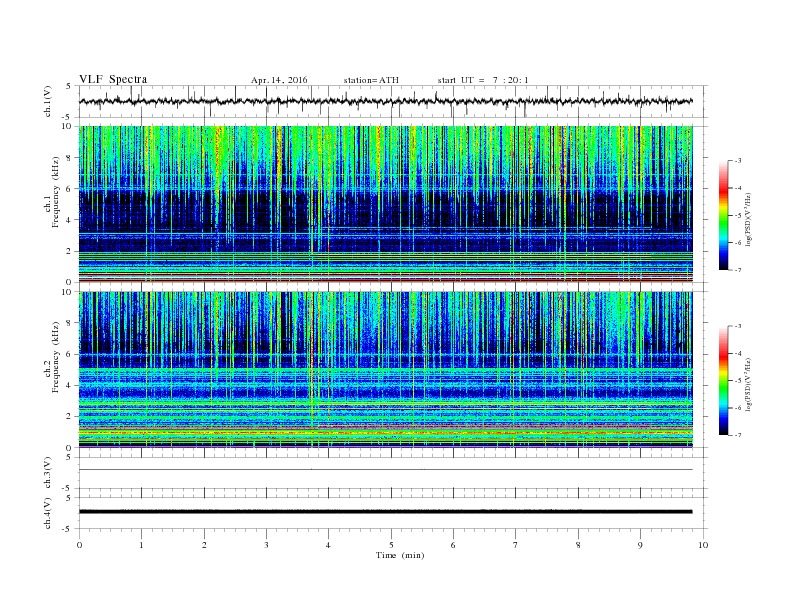Click the ch.2 spectrogram plot

(386, 369)
